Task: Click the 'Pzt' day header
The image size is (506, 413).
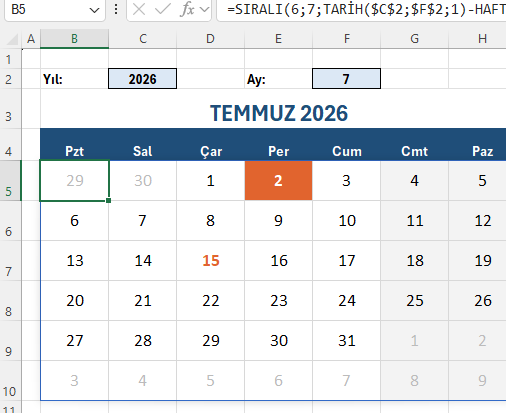Action: point(74,145)
